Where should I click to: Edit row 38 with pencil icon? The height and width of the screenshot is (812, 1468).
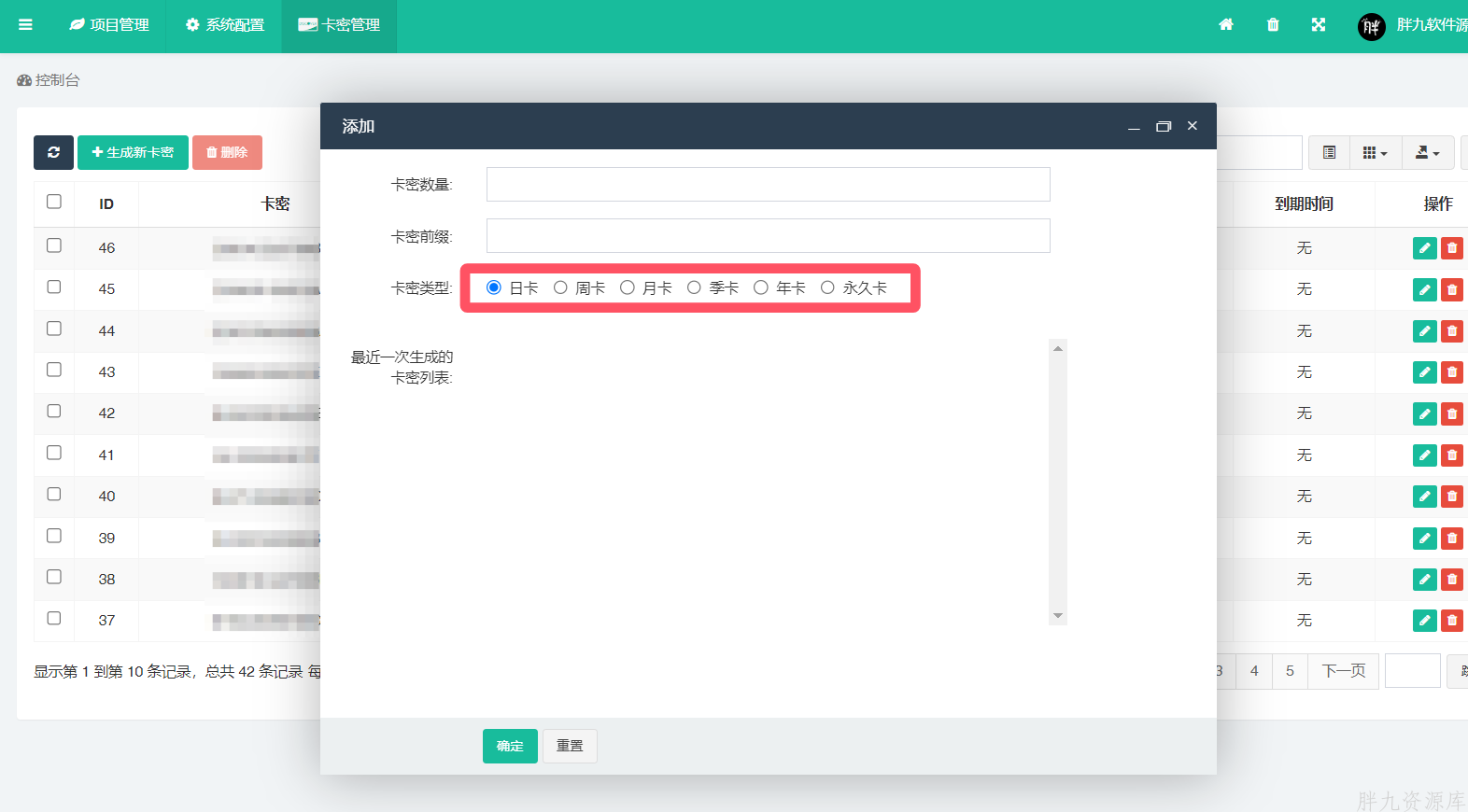tap(1425, 580)
